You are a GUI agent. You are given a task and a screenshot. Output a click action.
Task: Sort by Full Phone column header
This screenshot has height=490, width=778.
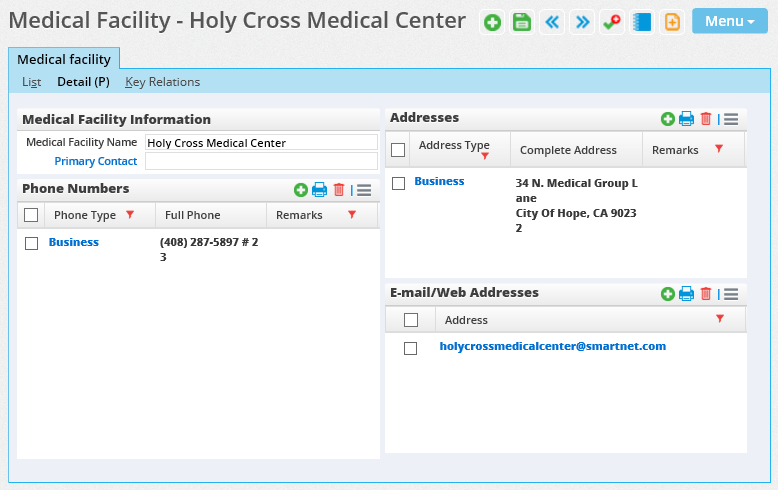tap(193, 215)
